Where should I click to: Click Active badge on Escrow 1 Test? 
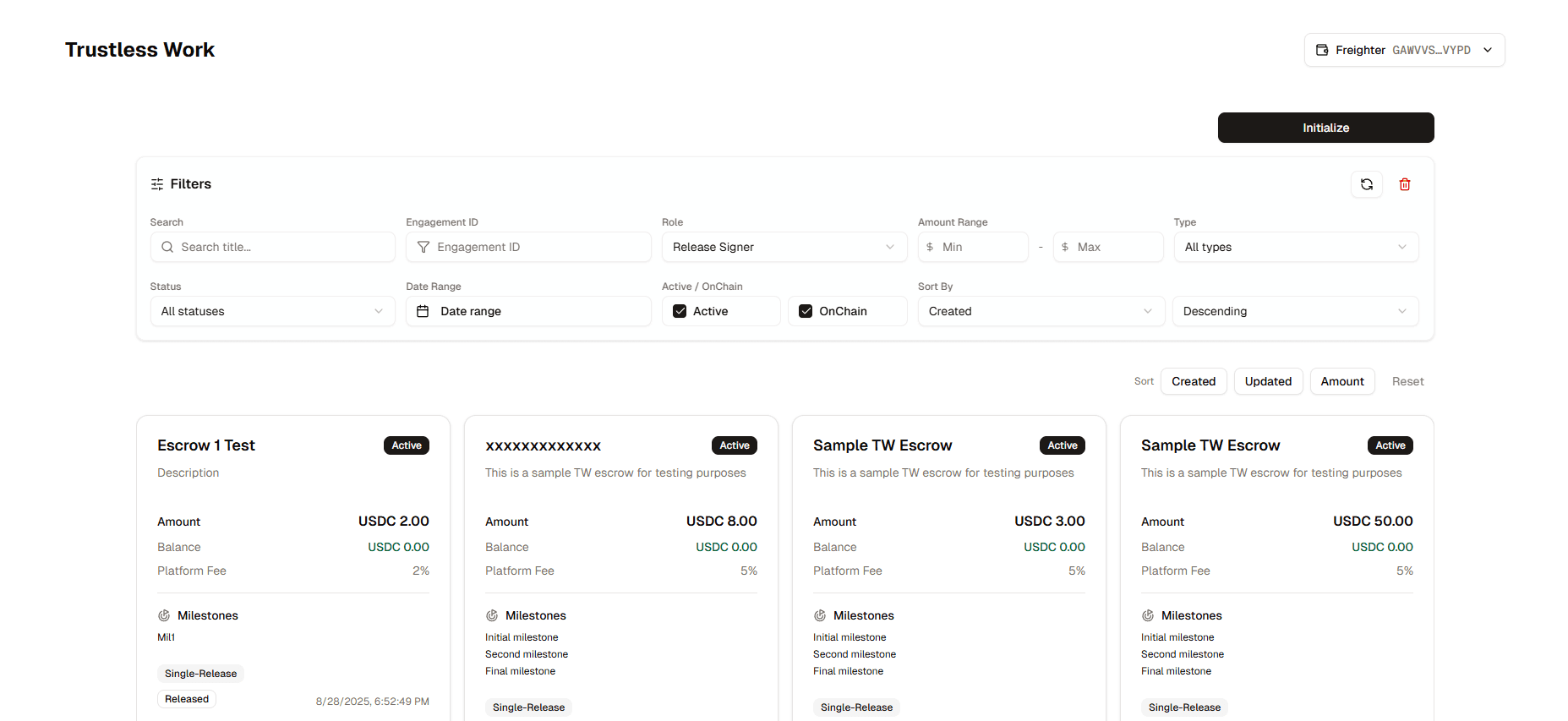click(x=407, y=445)
